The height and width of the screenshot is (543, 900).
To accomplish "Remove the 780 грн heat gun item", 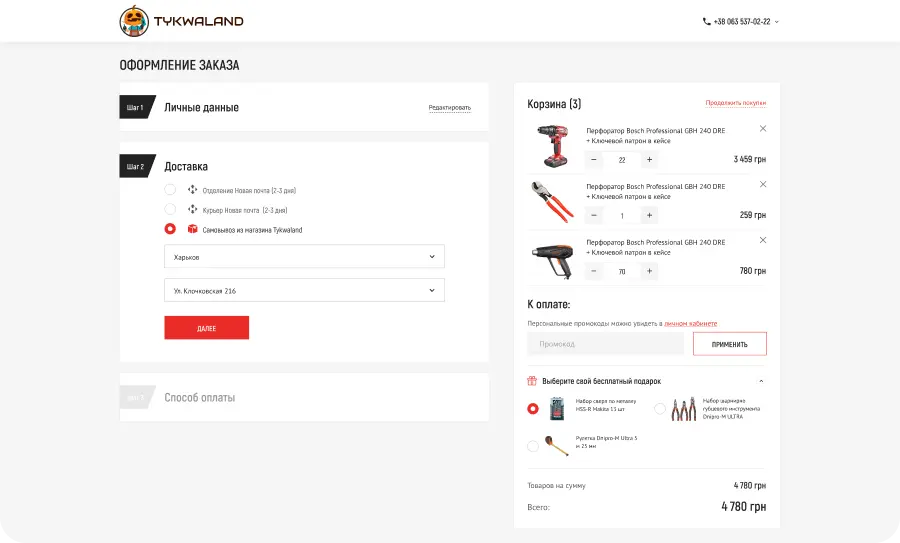I will tap(763, 240).
